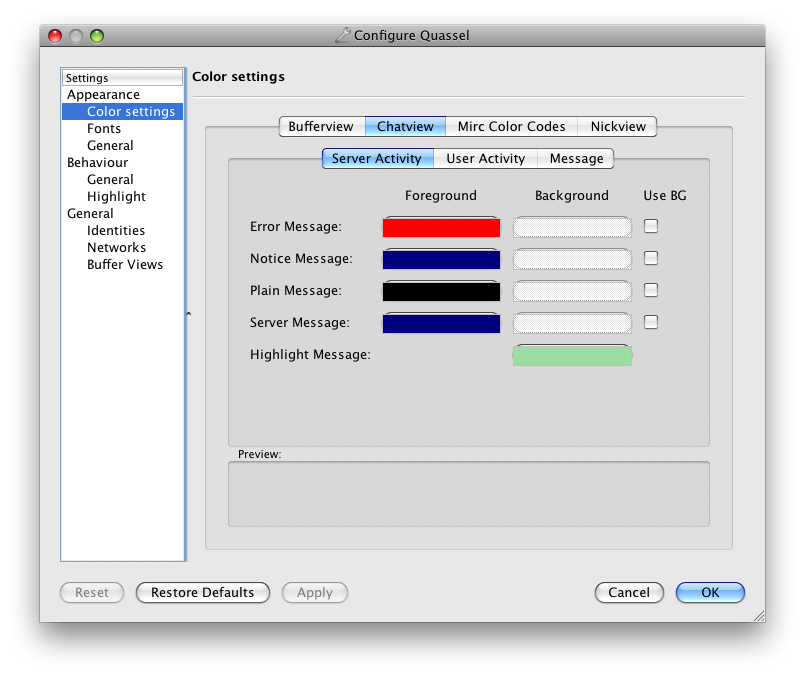Open the Mirc Color Codes tab
The width and height of the screenshot is (805, 677).
(511, 126)
